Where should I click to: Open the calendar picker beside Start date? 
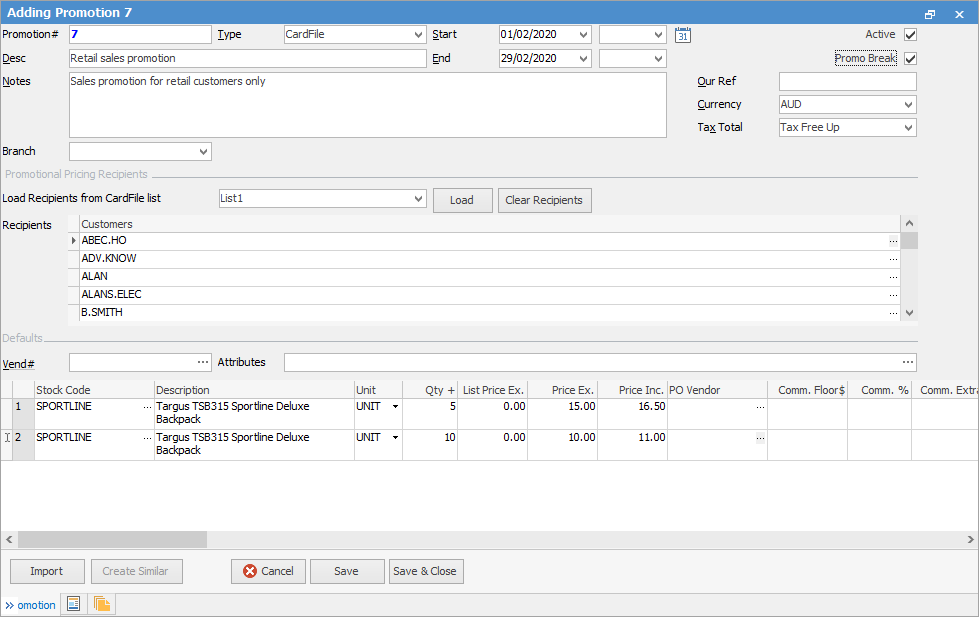[x=682, y=34]
